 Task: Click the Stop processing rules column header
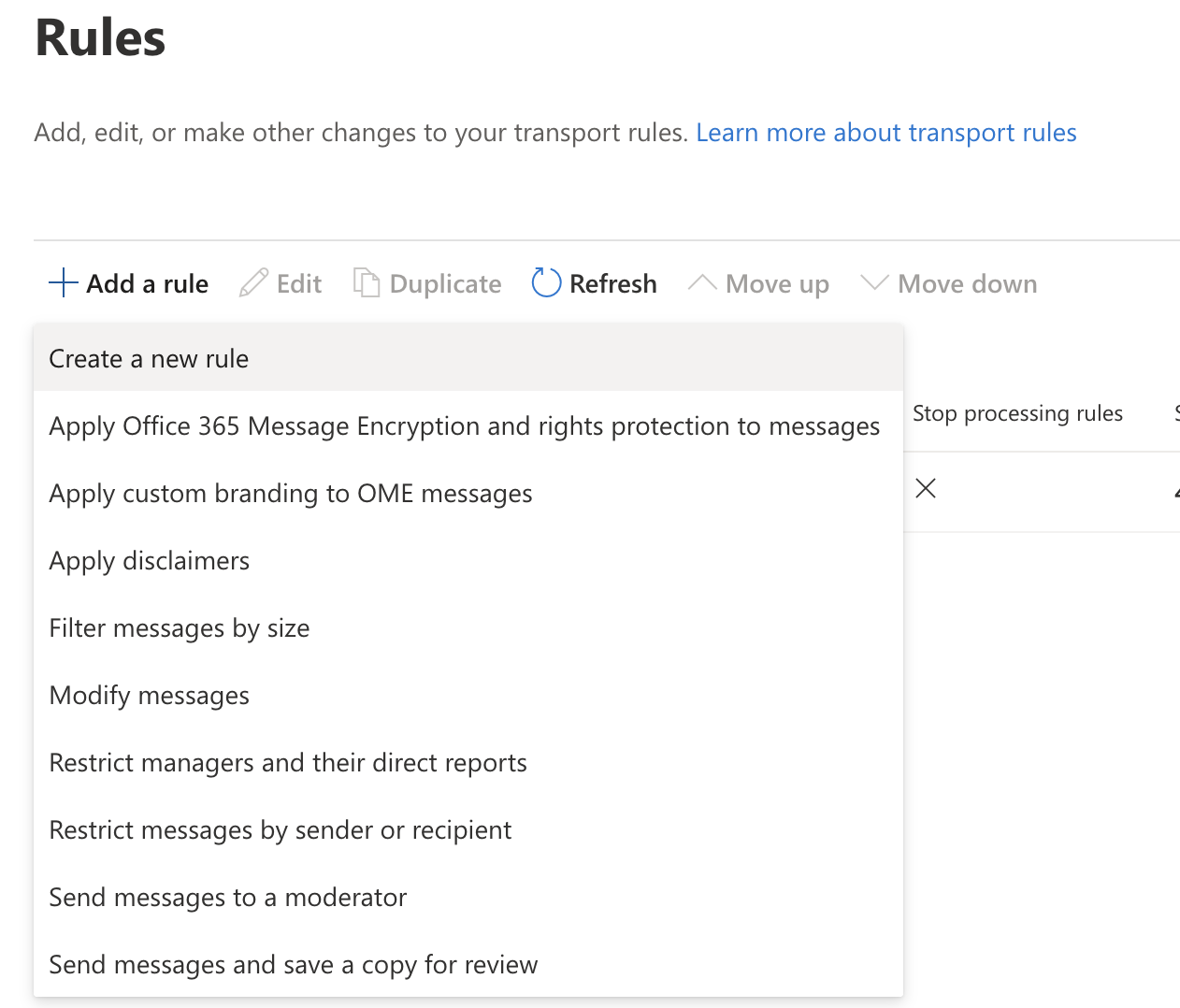pyautogui.click(x=1017, y=413)
